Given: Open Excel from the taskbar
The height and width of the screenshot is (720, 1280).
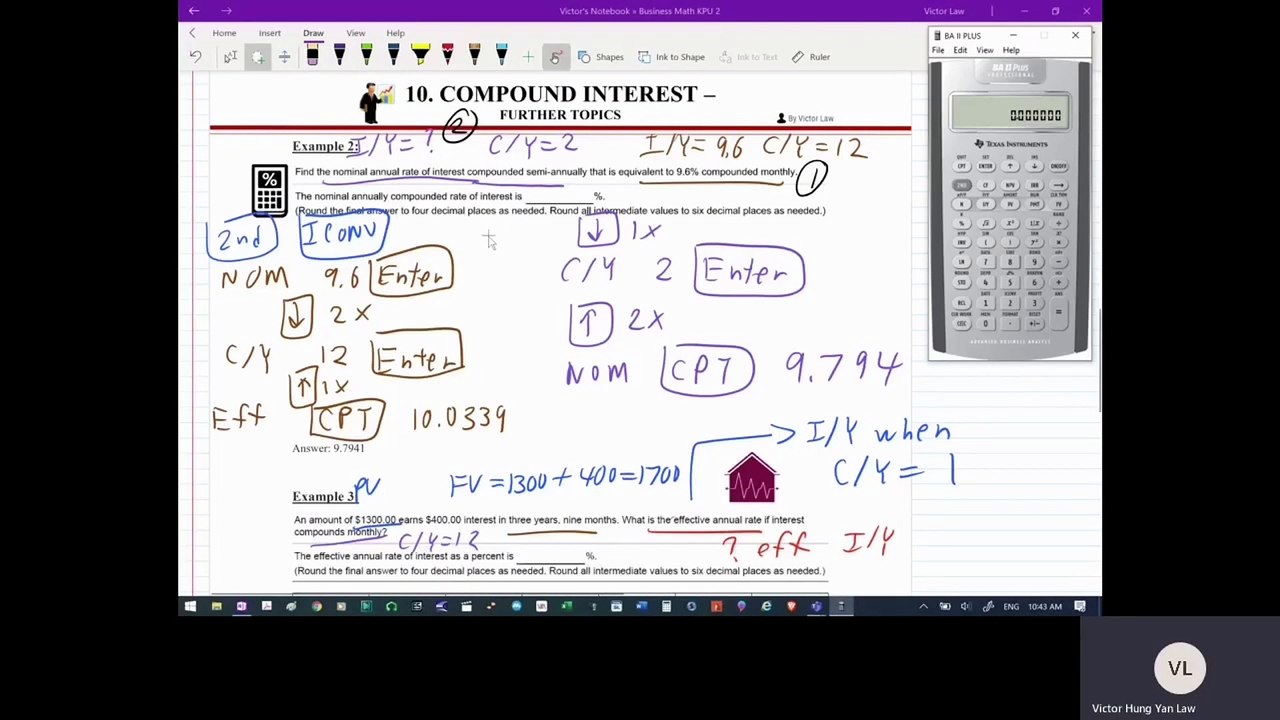Looking at the screenshot, I should (x=566, y=606).
